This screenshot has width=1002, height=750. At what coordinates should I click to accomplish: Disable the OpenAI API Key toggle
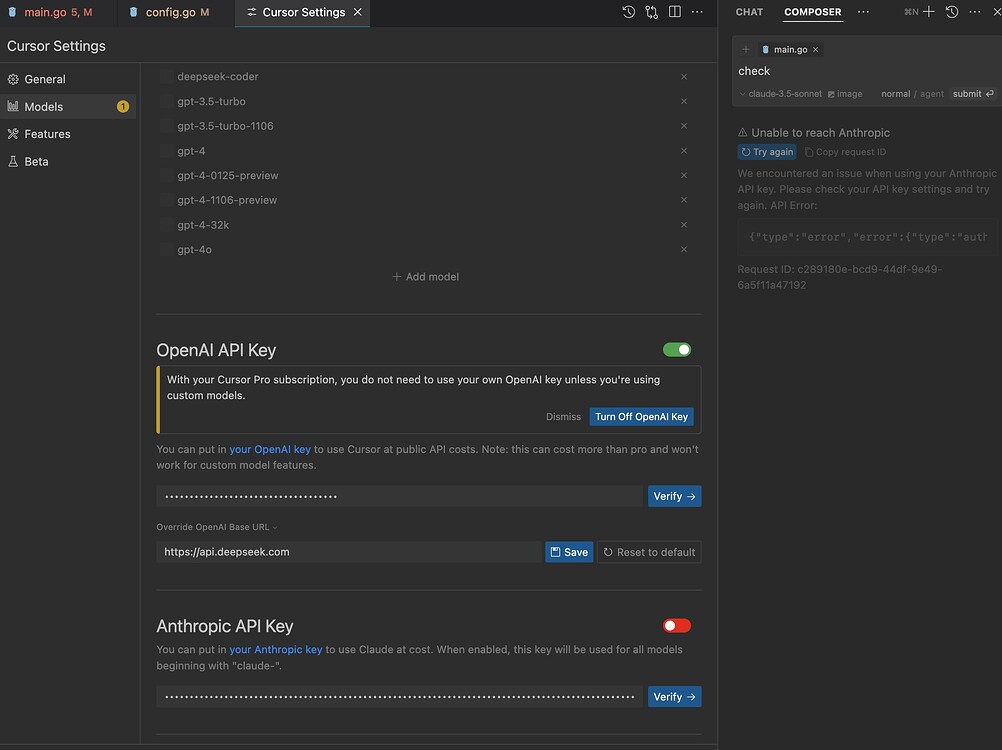pyautogui.click(x=677, y=349)
